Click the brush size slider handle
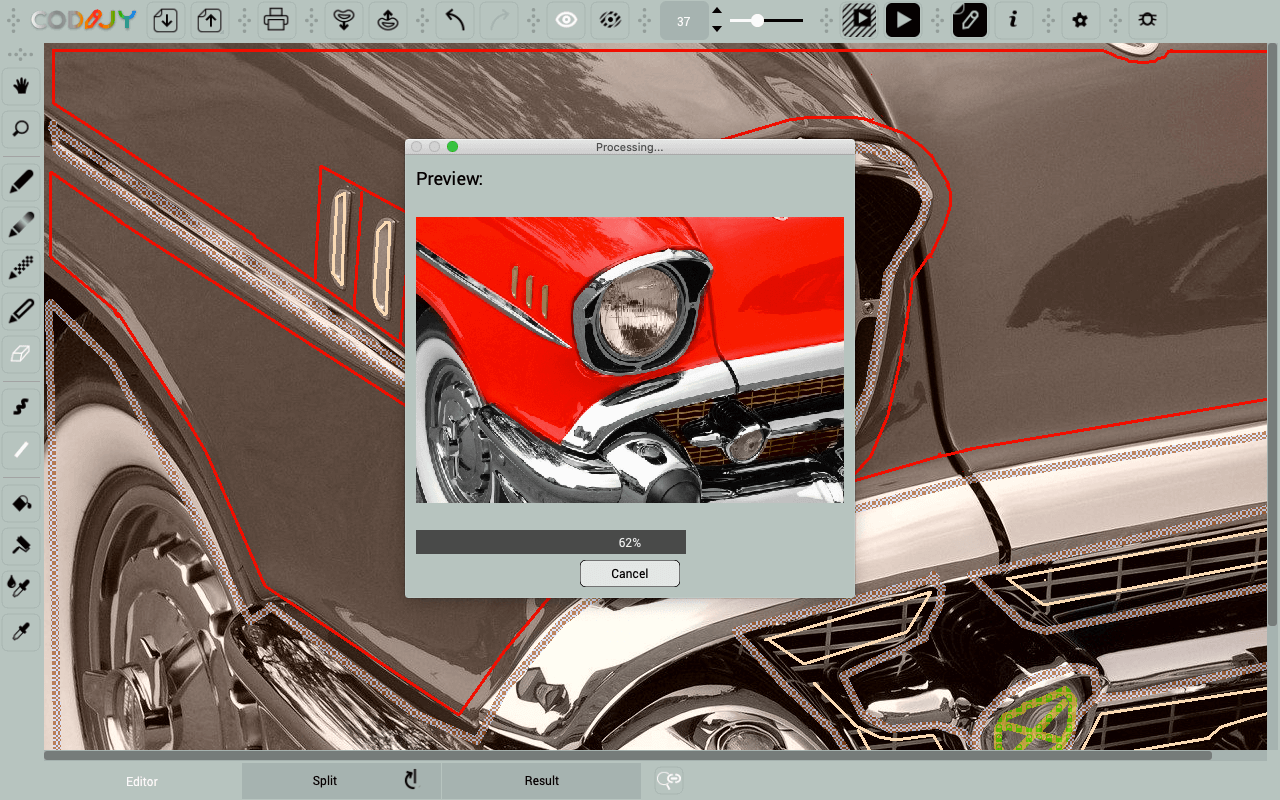This screenshot has height=800, width=1280. pos(758,20)
